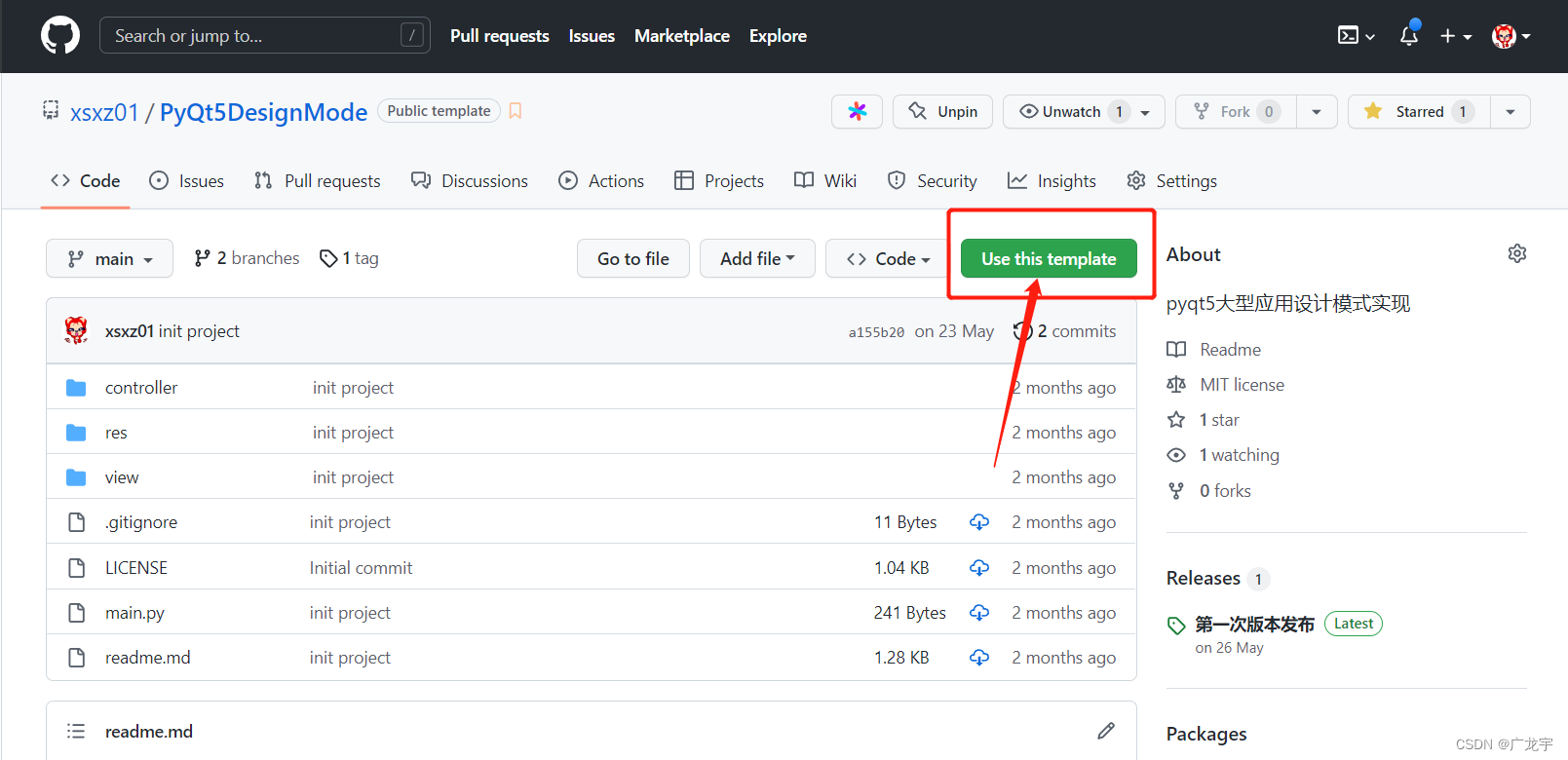Open the GitHub logo homepage
The image size is (1568, 760).
coord(60,36)
